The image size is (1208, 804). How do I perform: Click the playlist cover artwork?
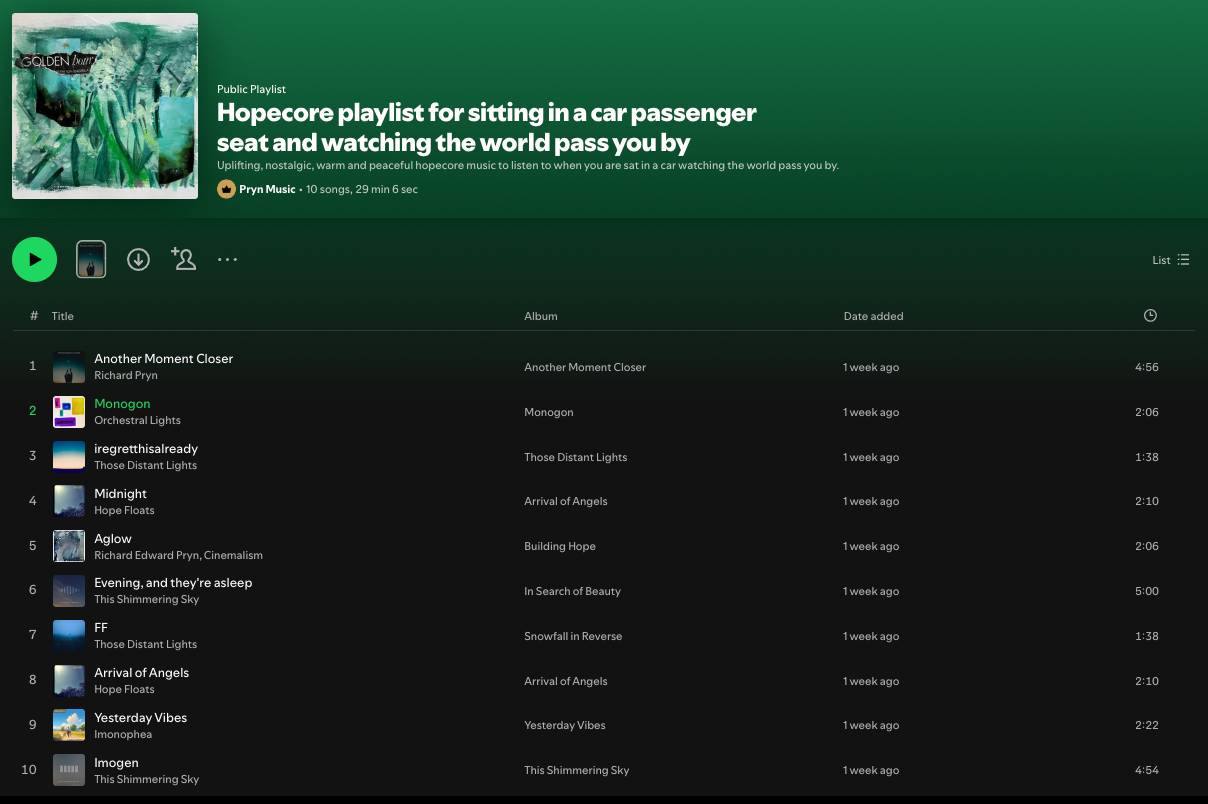point(104,105)
